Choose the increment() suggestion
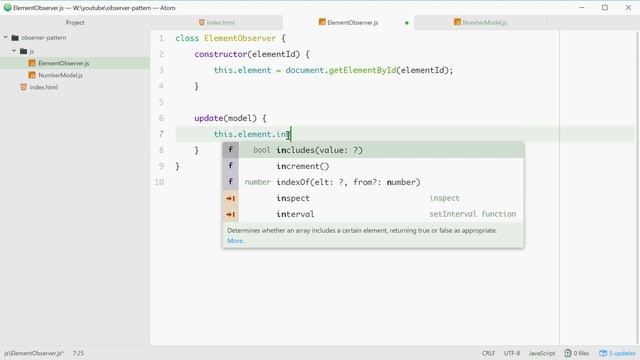Screen dimensions: 640x360 [373, 166]
